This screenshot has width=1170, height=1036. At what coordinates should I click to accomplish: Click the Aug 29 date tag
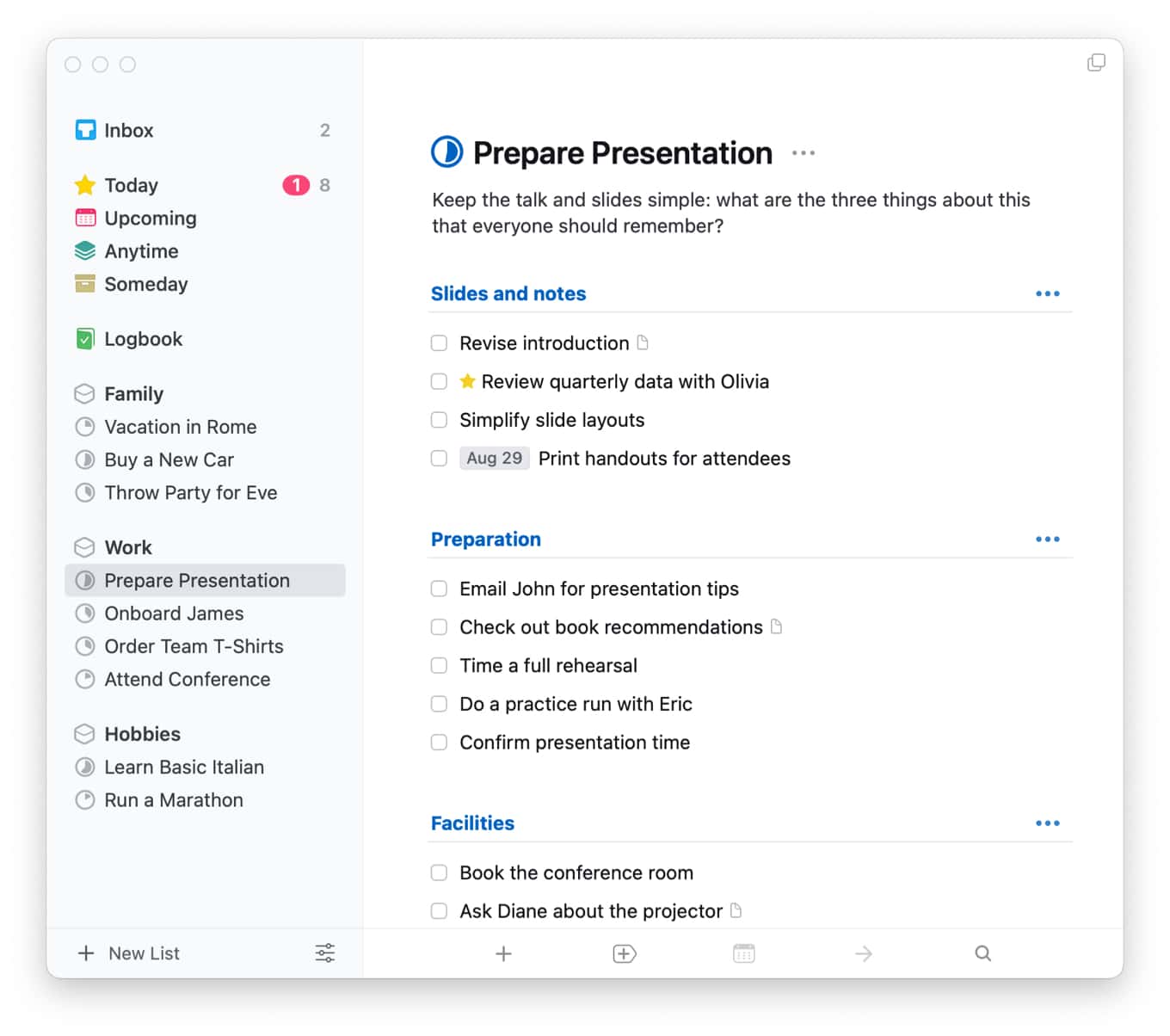tap(495, 459)
